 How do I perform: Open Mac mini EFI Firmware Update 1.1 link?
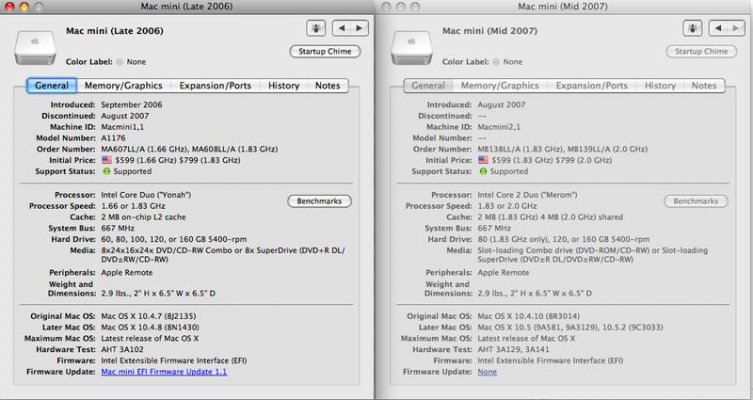(164, 372)
